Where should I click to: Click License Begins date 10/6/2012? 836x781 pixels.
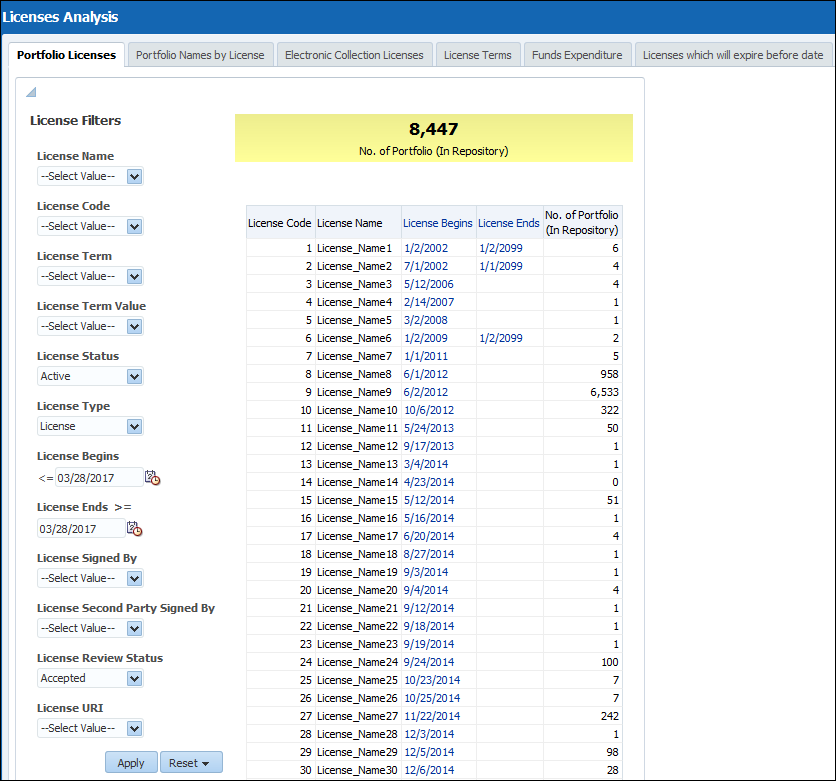click(x=429, y=410)
